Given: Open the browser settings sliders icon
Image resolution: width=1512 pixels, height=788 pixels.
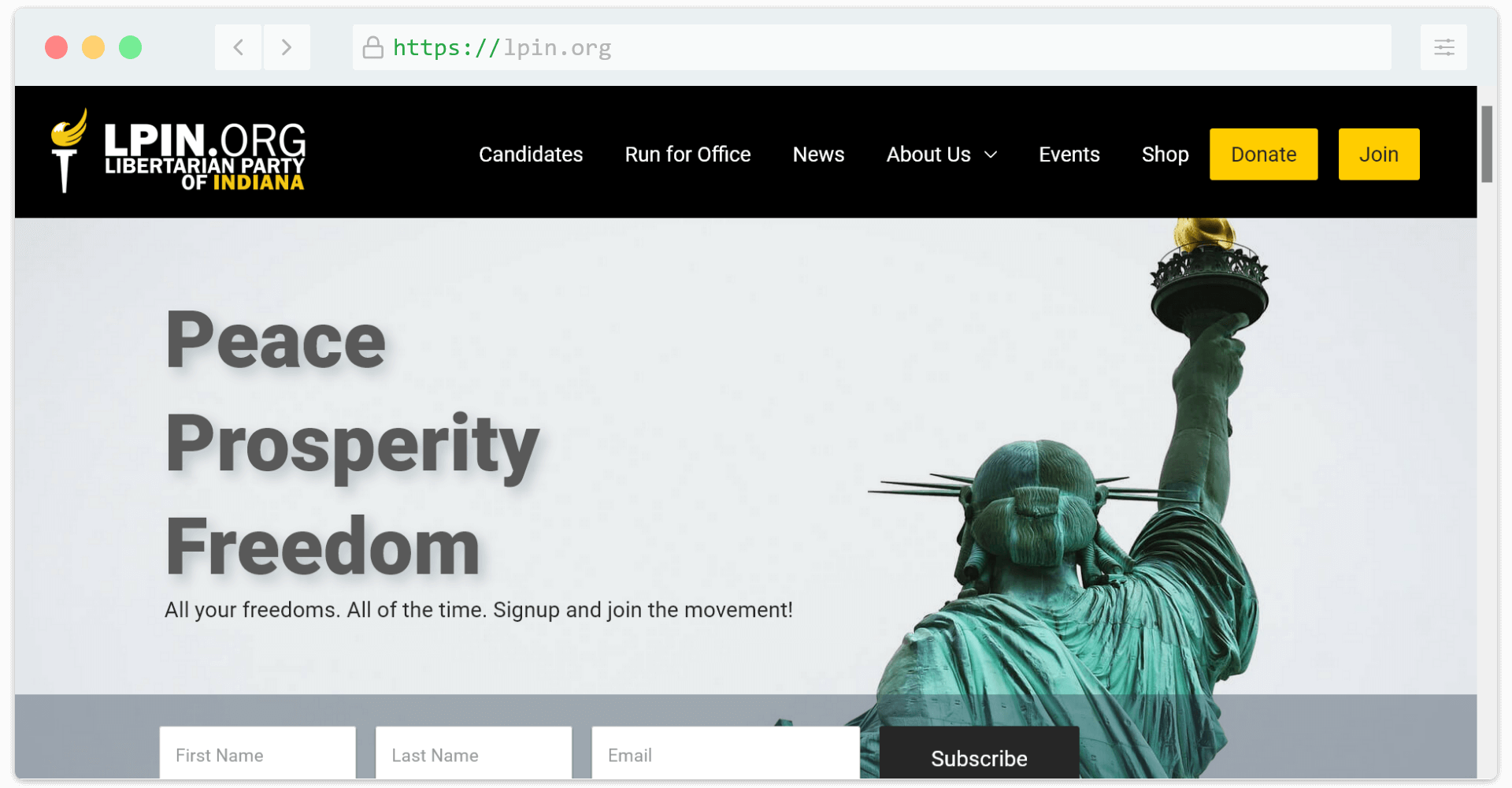Looking at the screenshot, I should pos(1443,47).
